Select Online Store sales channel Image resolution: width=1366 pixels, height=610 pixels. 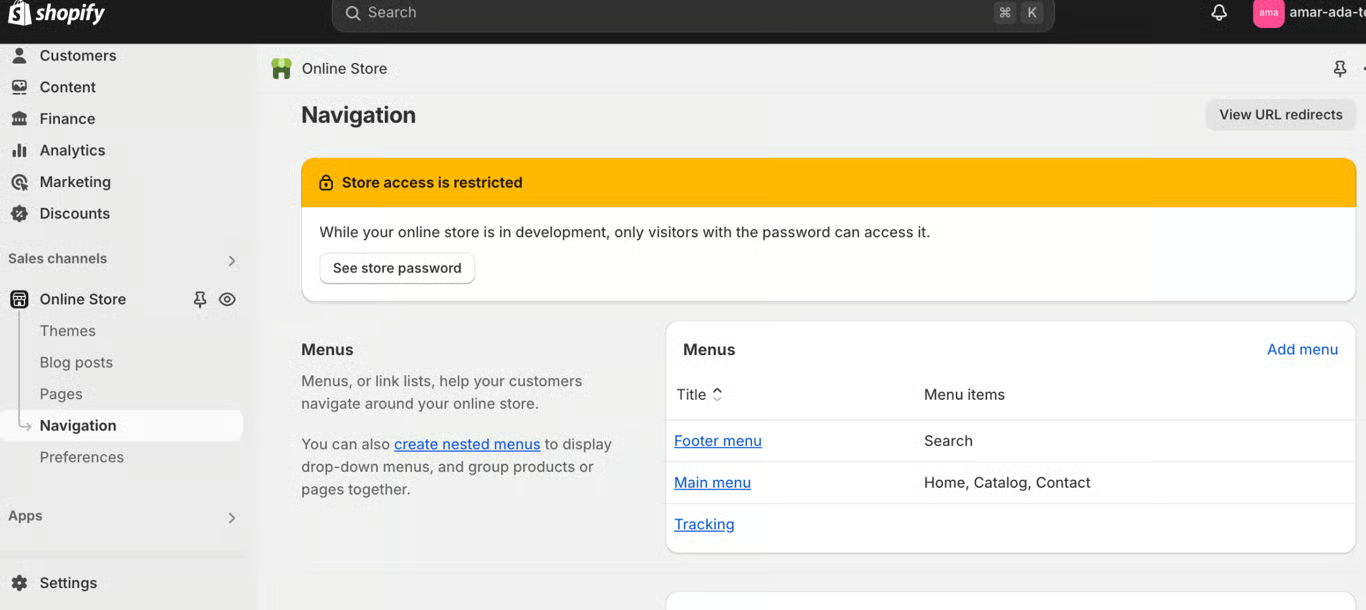pyautogui.click(x=83, y=299)
